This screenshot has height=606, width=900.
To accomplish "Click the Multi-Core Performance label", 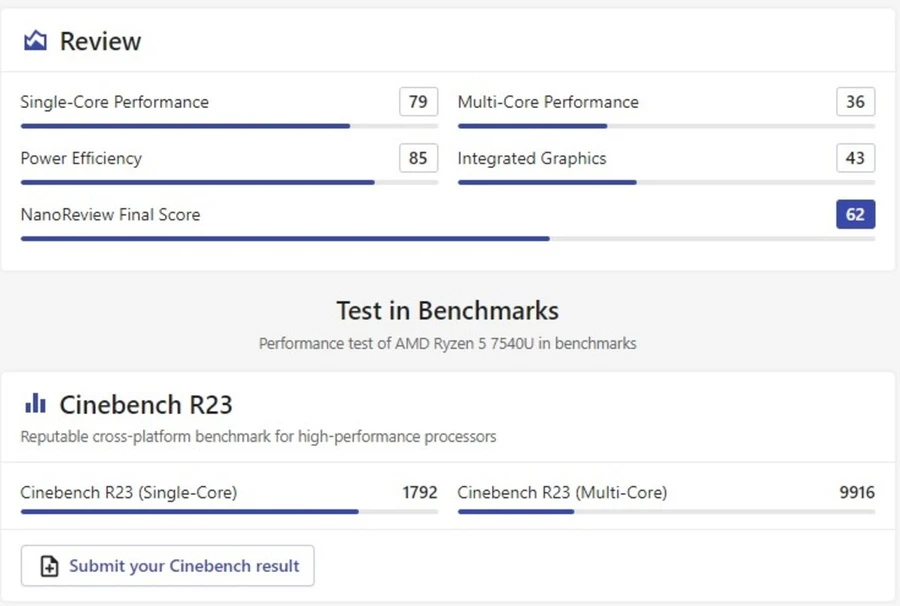I will click(x=548, y=102).
